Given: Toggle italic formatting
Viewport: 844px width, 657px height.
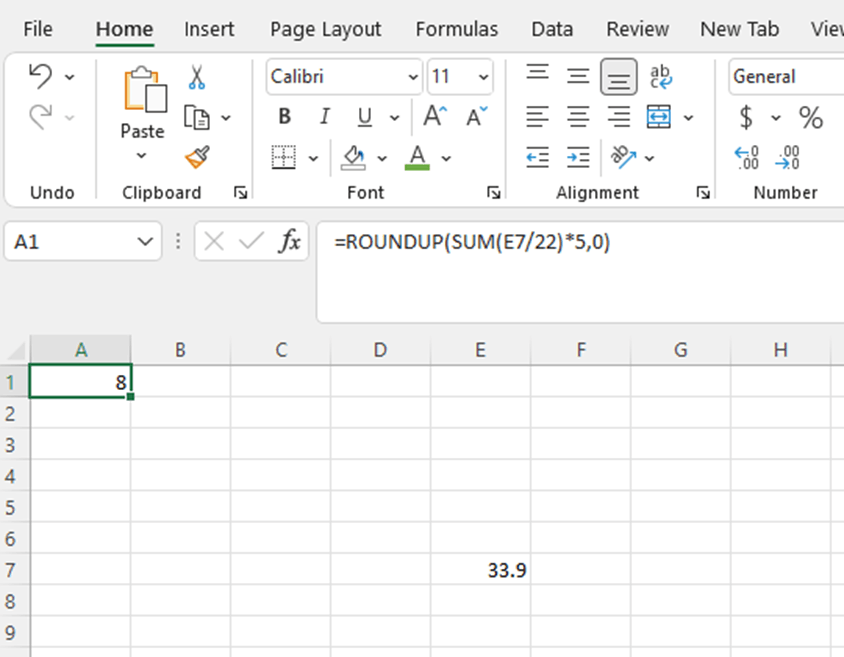Looking at the screenshot, I should 324,116.
